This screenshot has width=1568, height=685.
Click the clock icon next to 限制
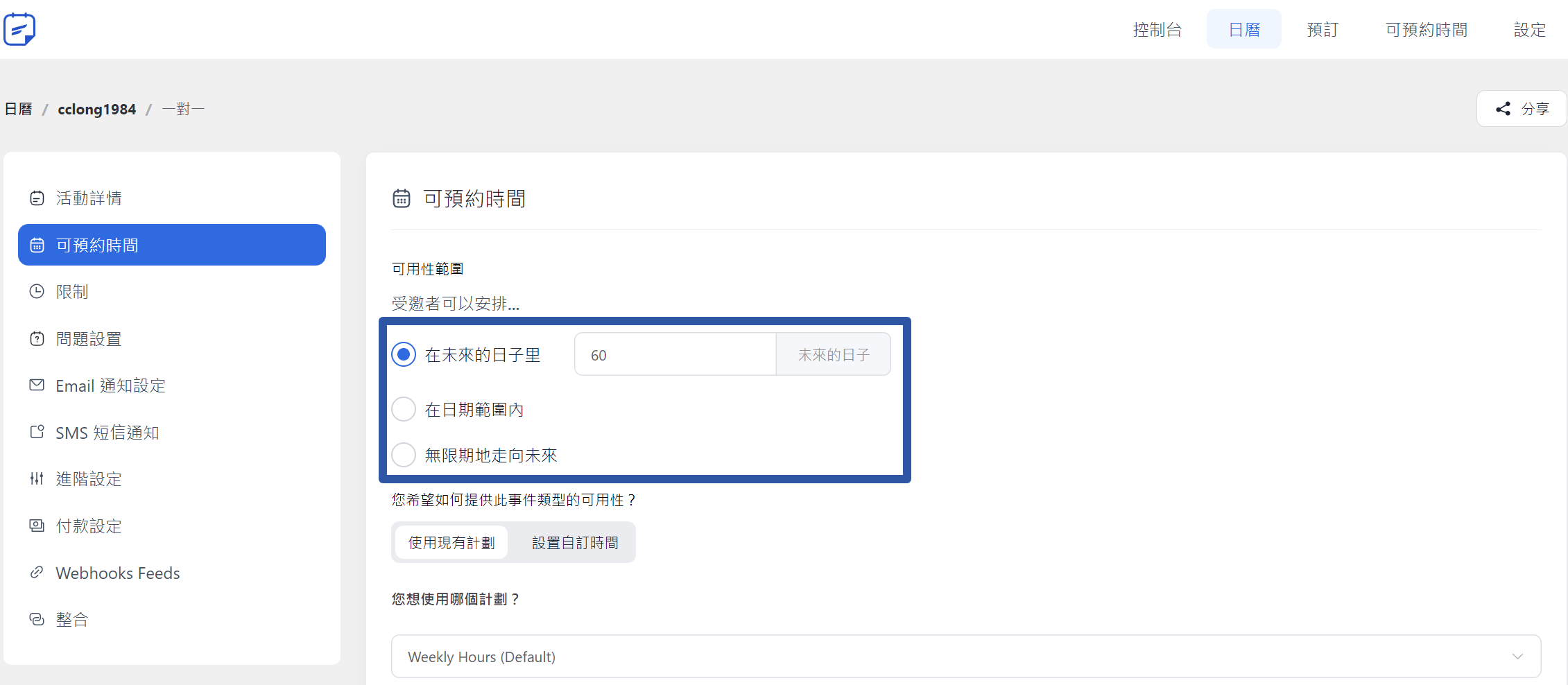(x=37, y=292)
